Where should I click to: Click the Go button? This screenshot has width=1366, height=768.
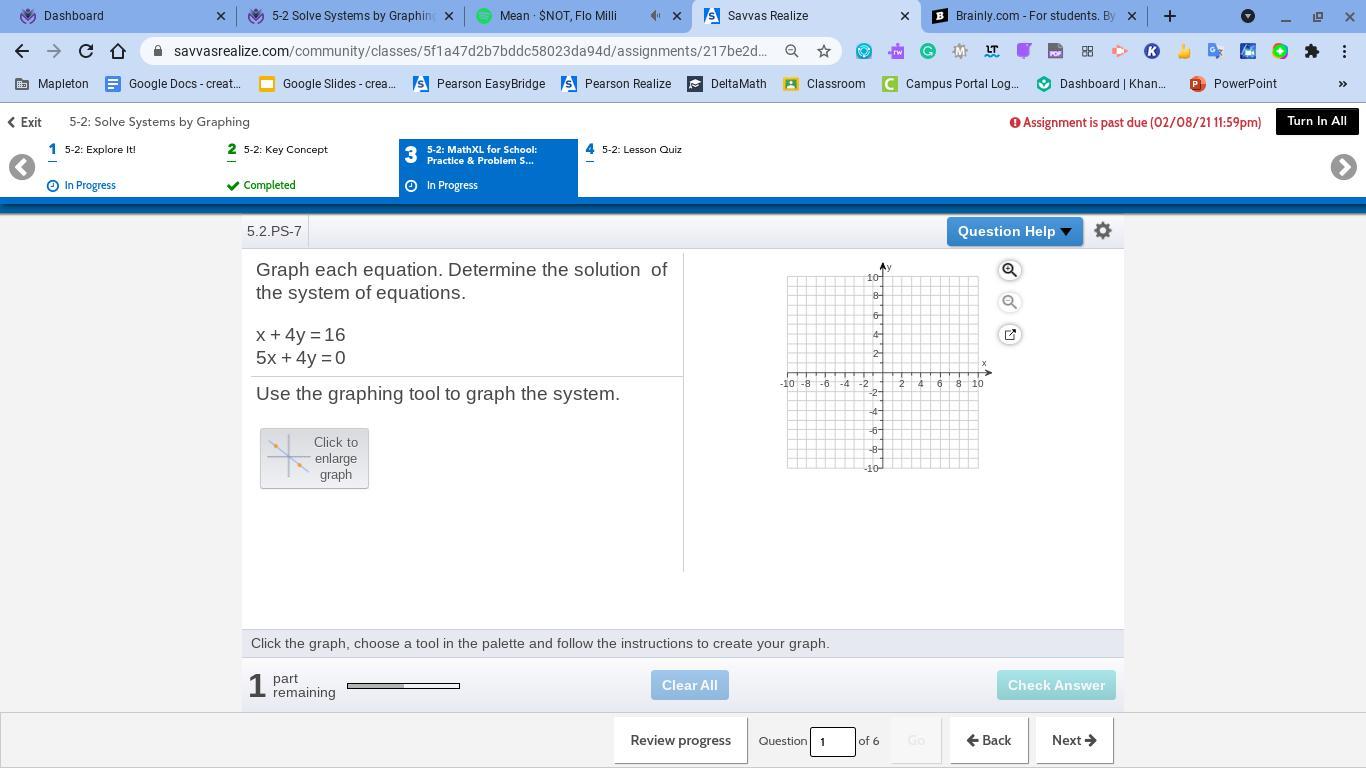(916, 741)
